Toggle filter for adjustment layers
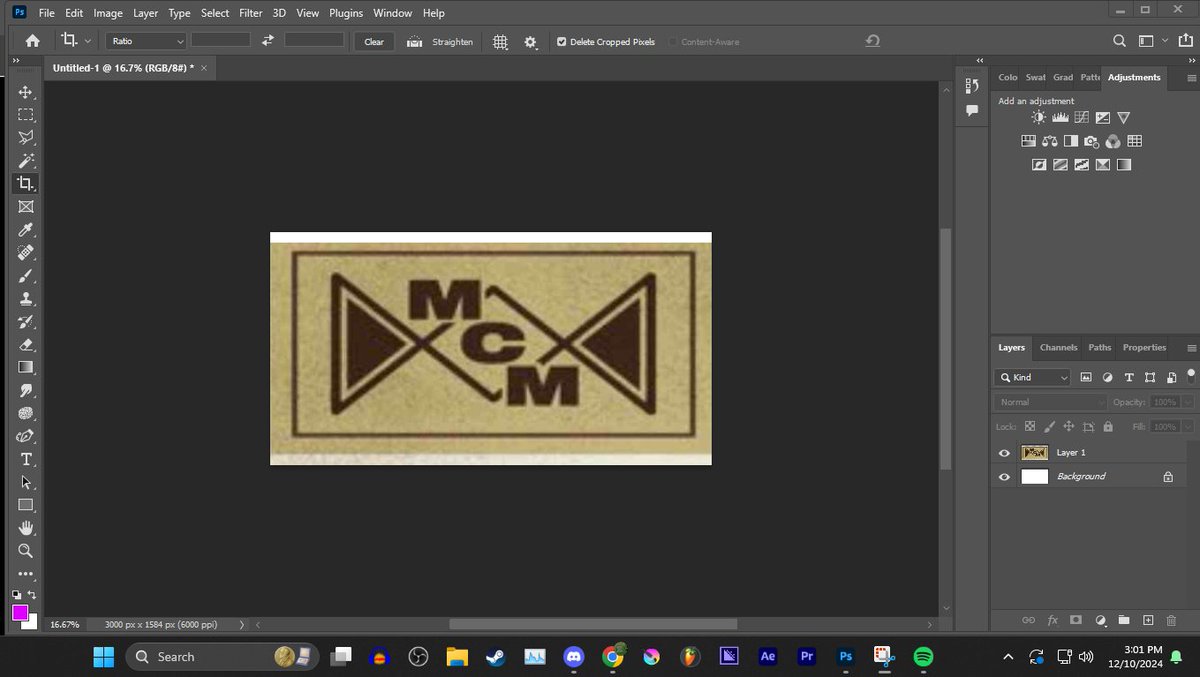 click(x=1107, y=377)
